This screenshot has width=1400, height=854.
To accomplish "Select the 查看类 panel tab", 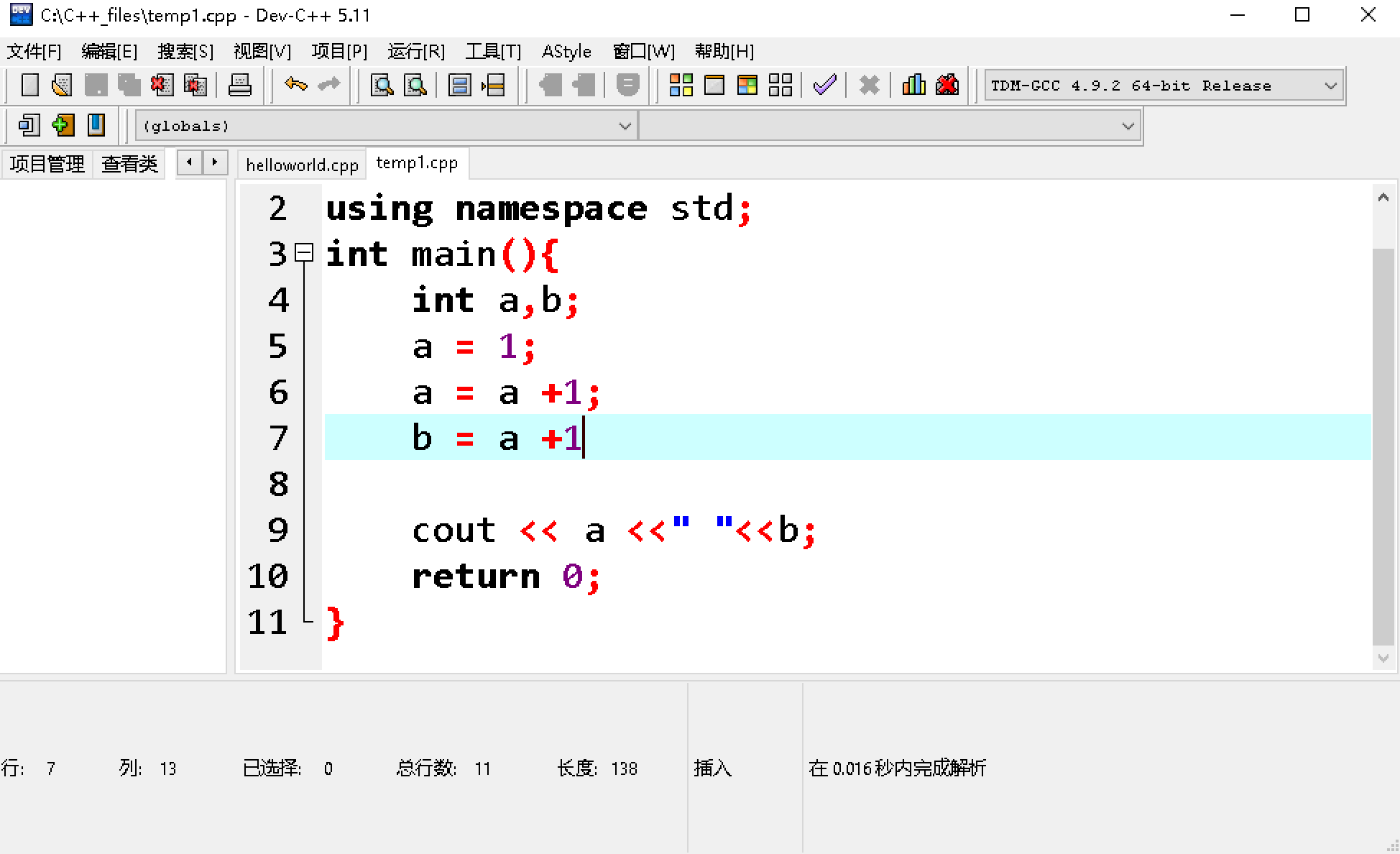I will [x=129, y=163].
